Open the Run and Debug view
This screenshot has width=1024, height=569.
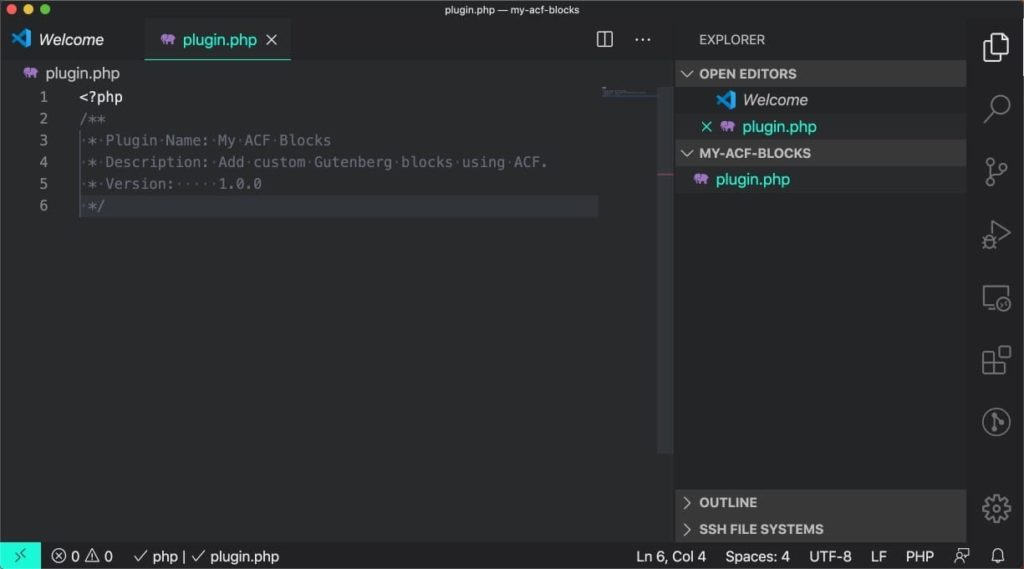(996, 235)
